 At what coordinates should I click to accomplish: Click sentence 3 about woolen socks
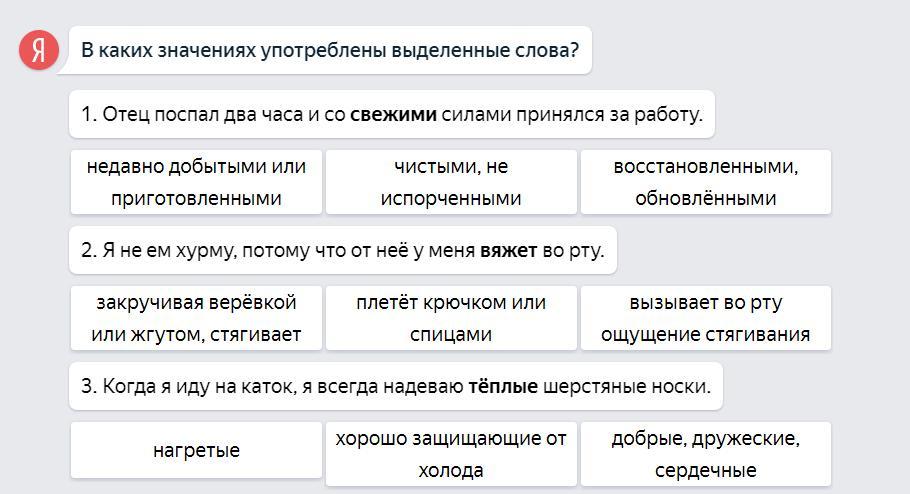pos(396,386)
